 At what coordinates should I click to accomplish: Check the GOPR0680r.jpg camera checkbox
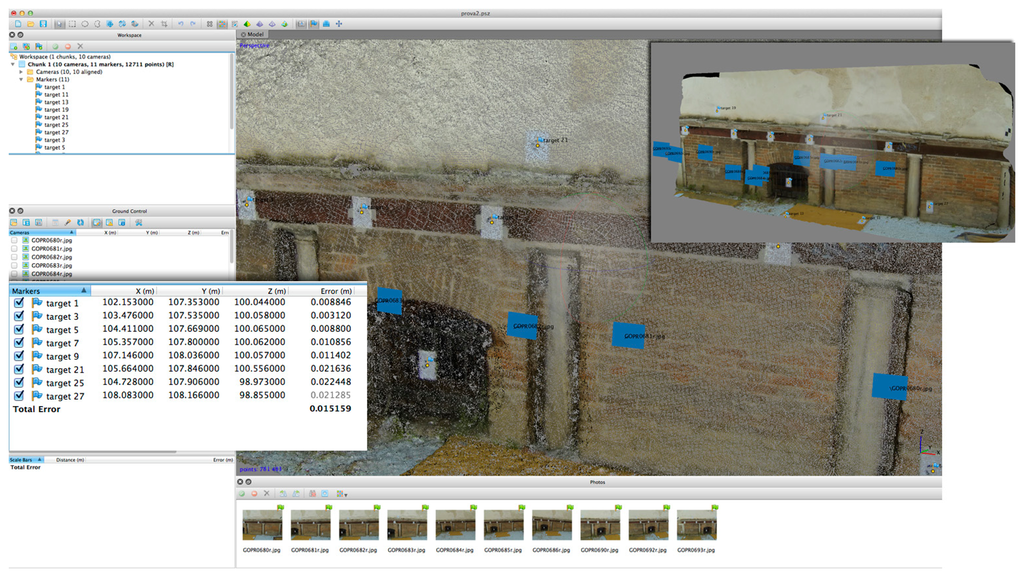coord(14,241)
